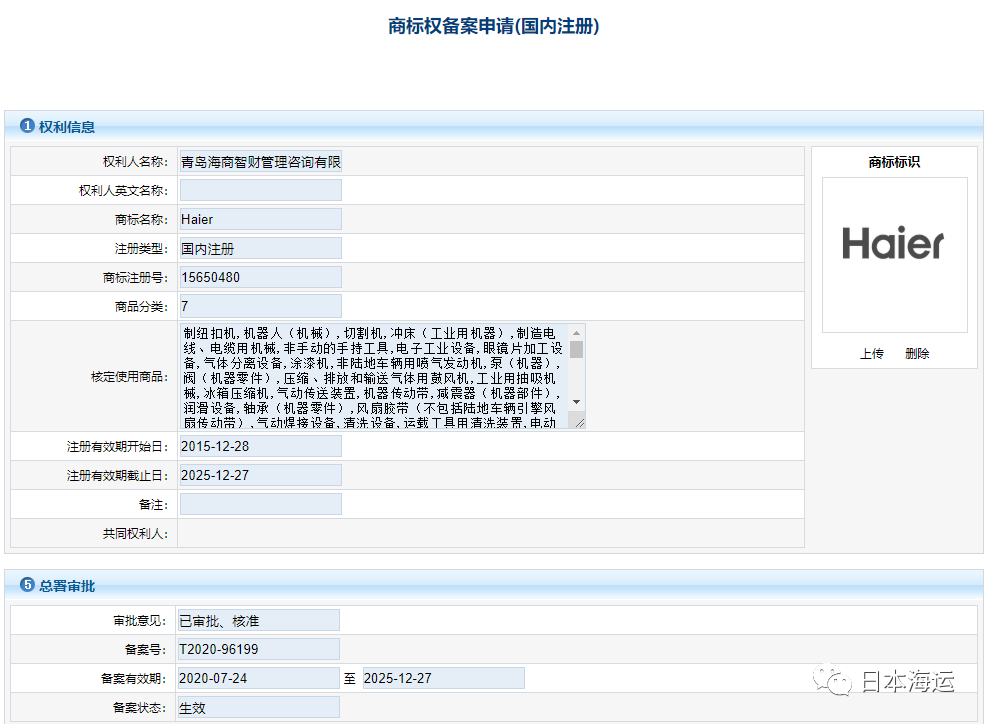Click the 权利人名称 input field
986x724 pixels.
[260, 162]
